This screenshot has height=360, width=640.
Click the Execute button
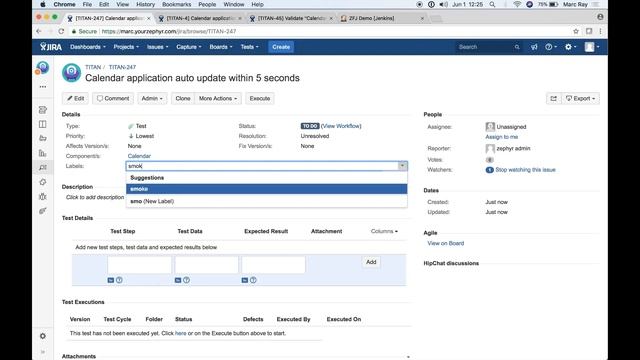260,98
